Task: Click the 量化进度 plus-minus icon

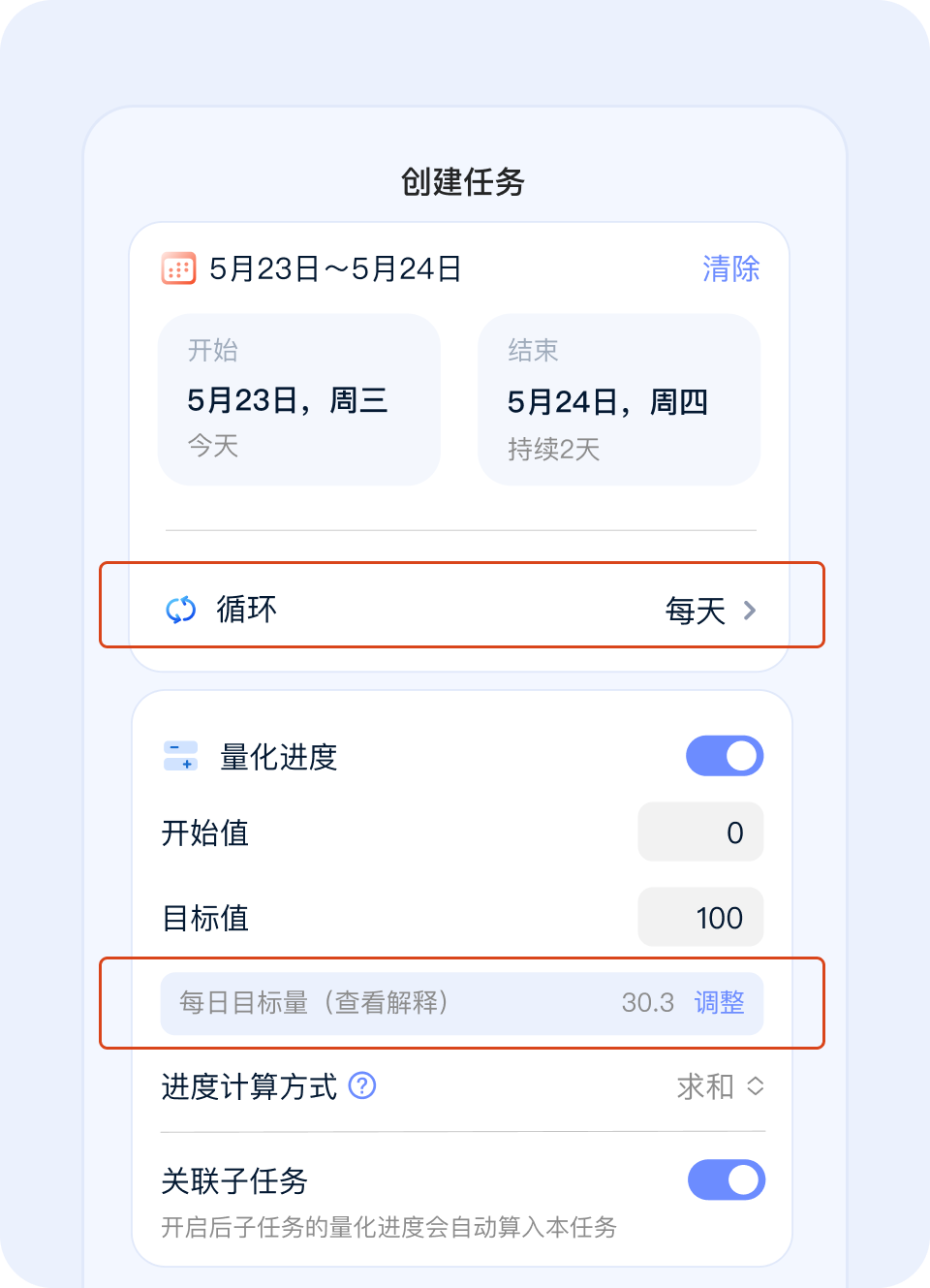Action: coord(181,756)
